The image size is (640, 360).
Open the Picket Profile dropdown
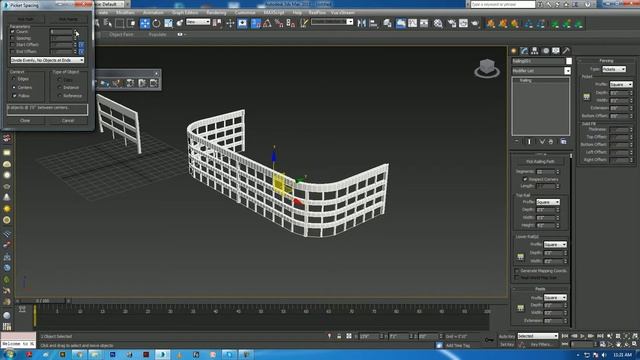[621, 84]
